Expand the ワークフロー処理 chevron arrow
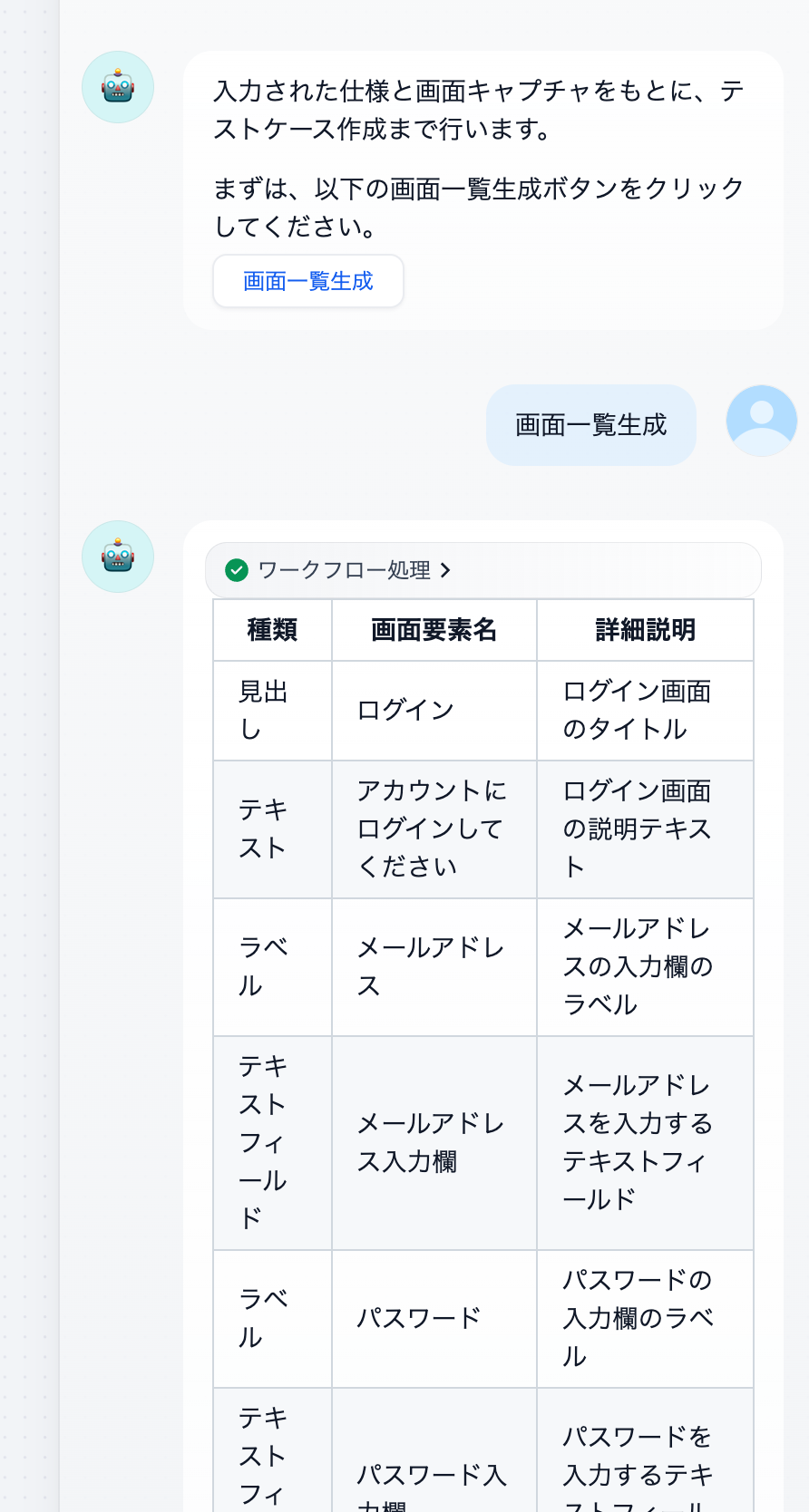This screenshot has height=1512, width=809. click(445, 570)
